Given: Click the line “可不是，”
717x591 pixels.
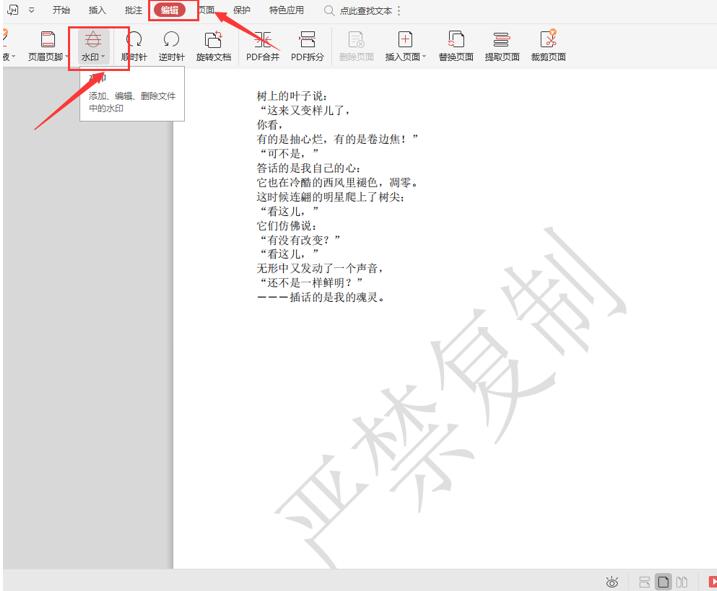Looking at the screenshot, I should [x=288, y=153].
